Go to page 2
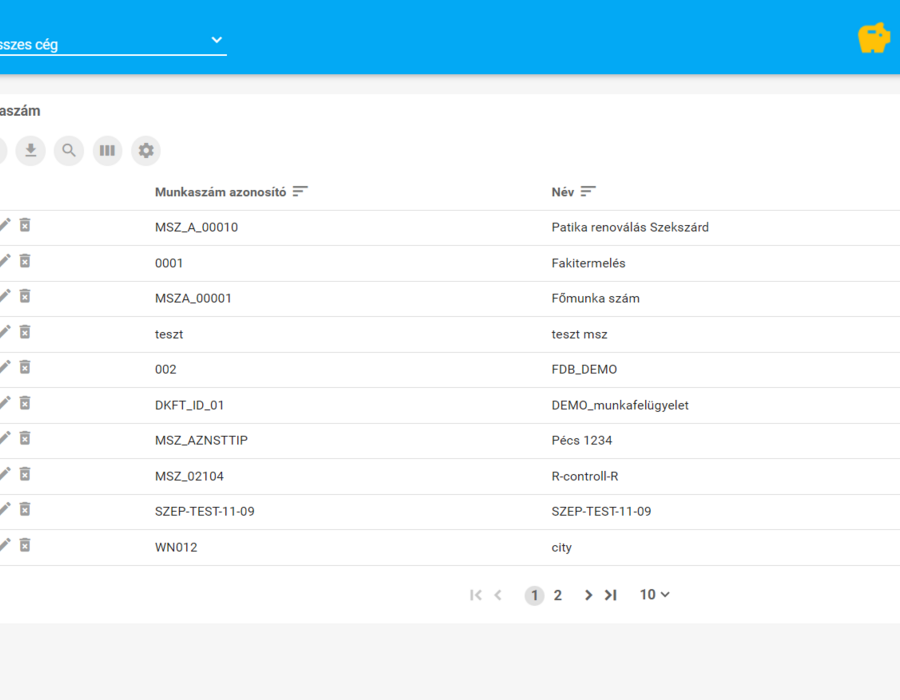Image resolution: width=900 pixels, height=700 pixels. point(557,595)
